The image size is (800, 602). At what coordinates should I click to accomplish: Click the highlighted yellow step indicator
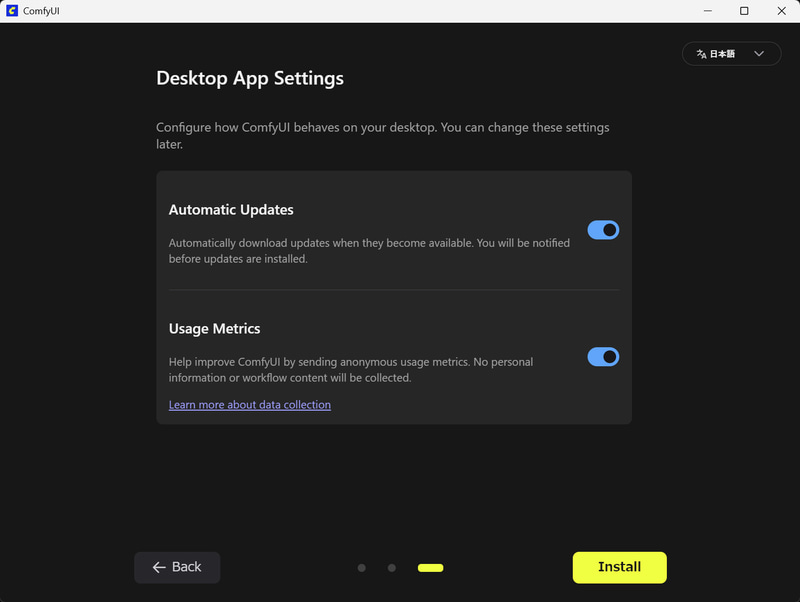point(430,567)
